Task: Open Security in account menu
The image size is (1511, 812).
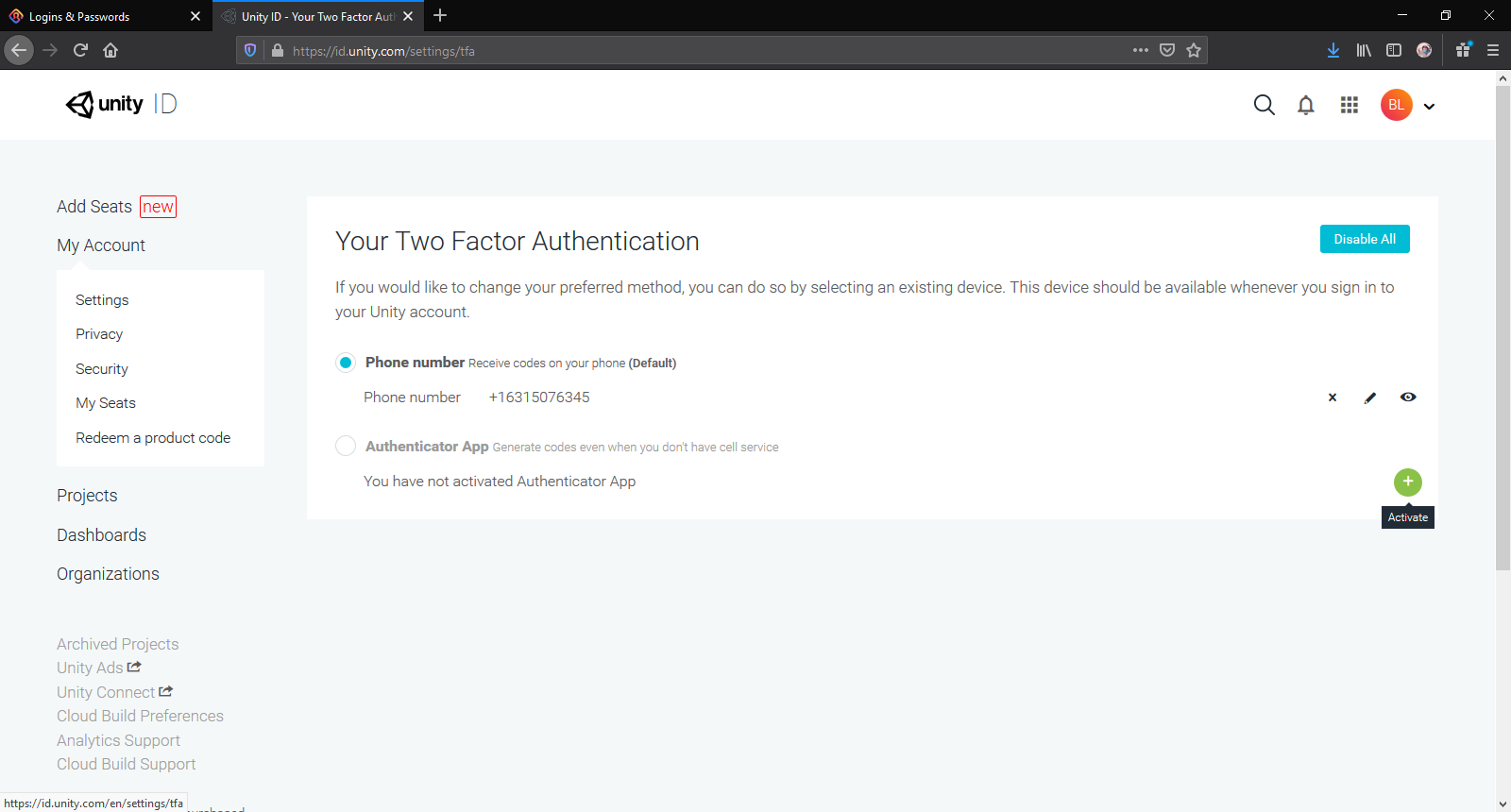Action: point(102,369)
